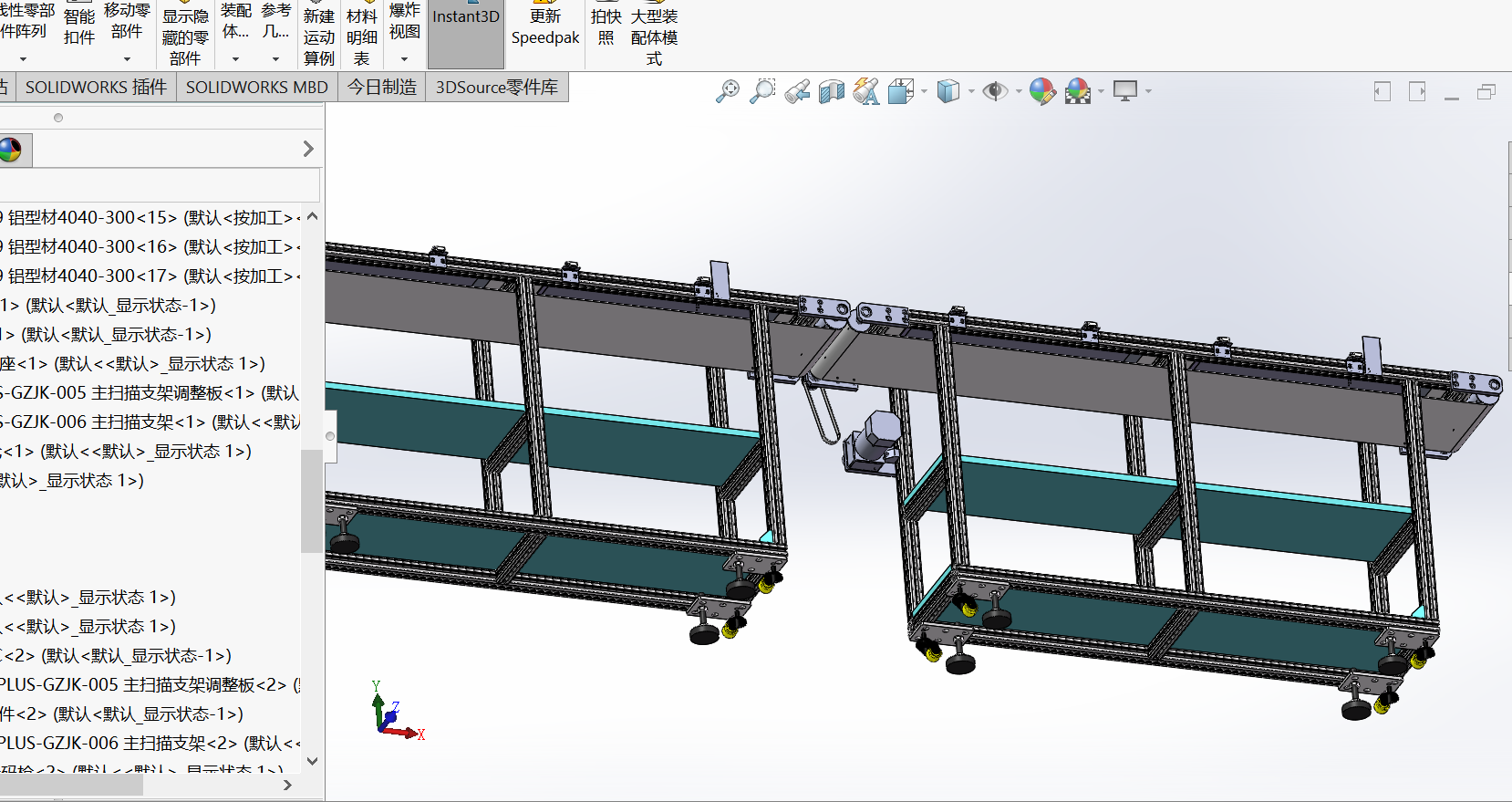
Task: Click the 新建运动算例 new motion study button
Action: (319, 36)
